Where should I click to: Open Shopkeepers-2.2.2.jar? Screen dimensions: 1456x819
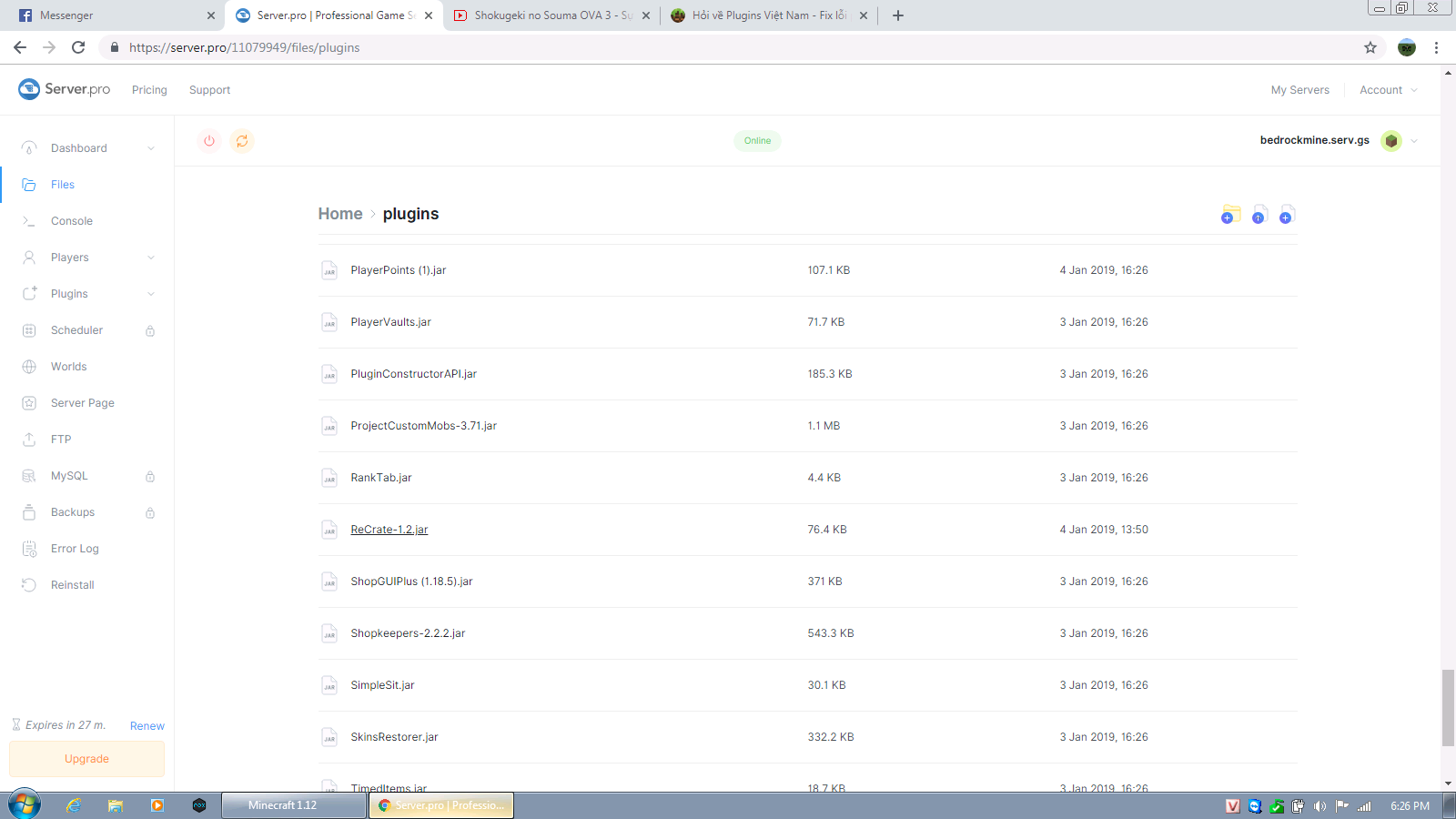[x=408, y=633]
